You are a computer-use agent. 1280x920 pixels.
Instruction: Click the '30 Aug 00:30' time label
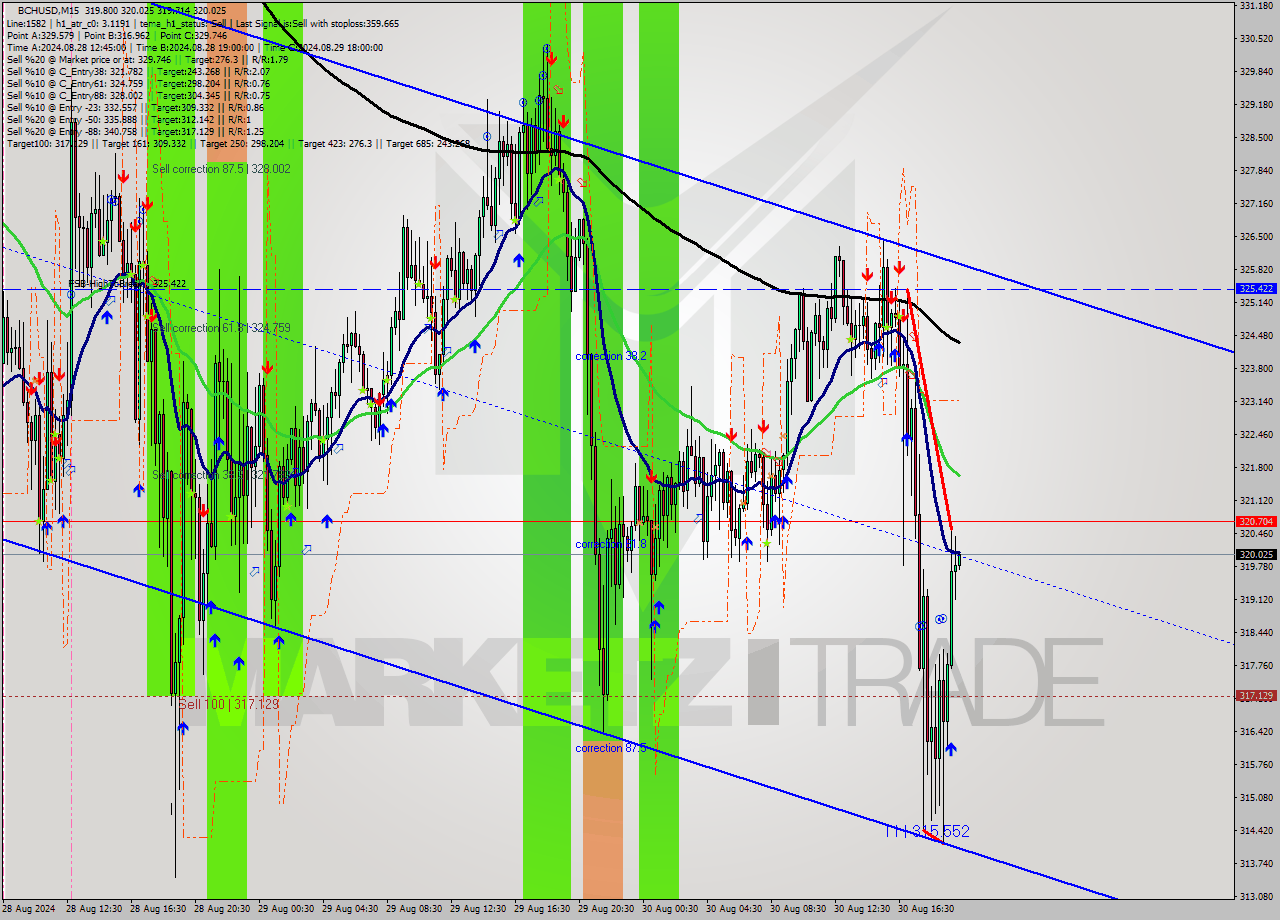669,909
